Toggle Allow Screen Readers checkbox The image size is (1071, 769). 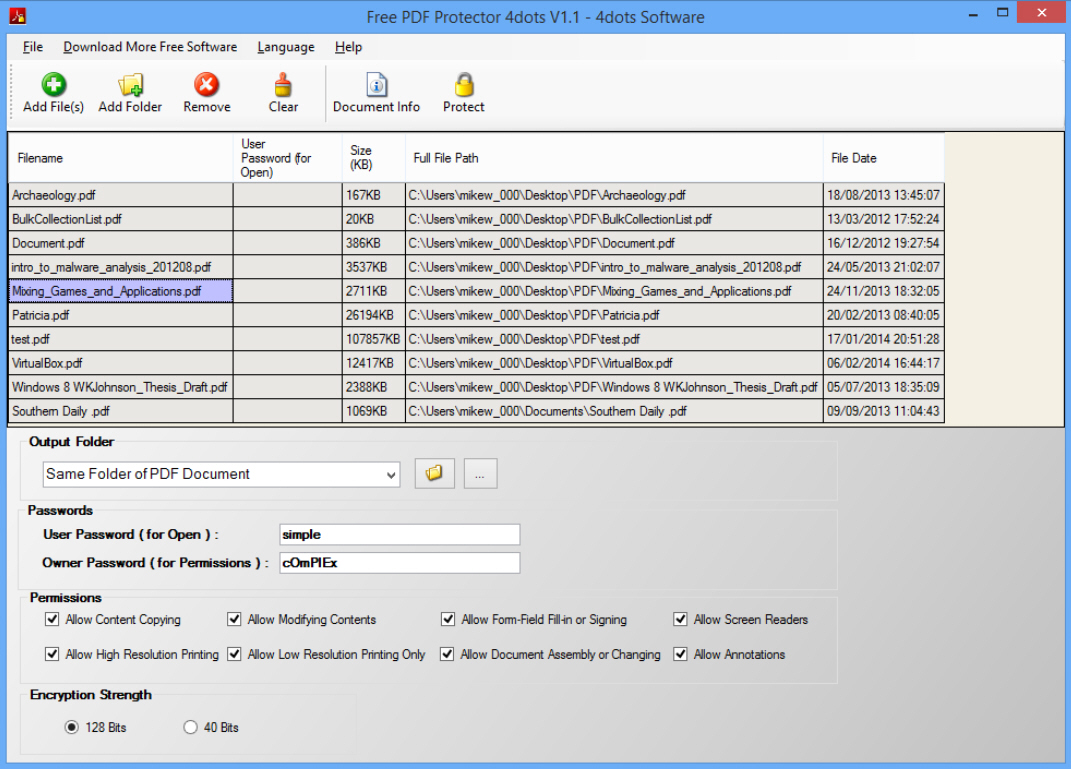pyautogui.click(x=680, y=619)
